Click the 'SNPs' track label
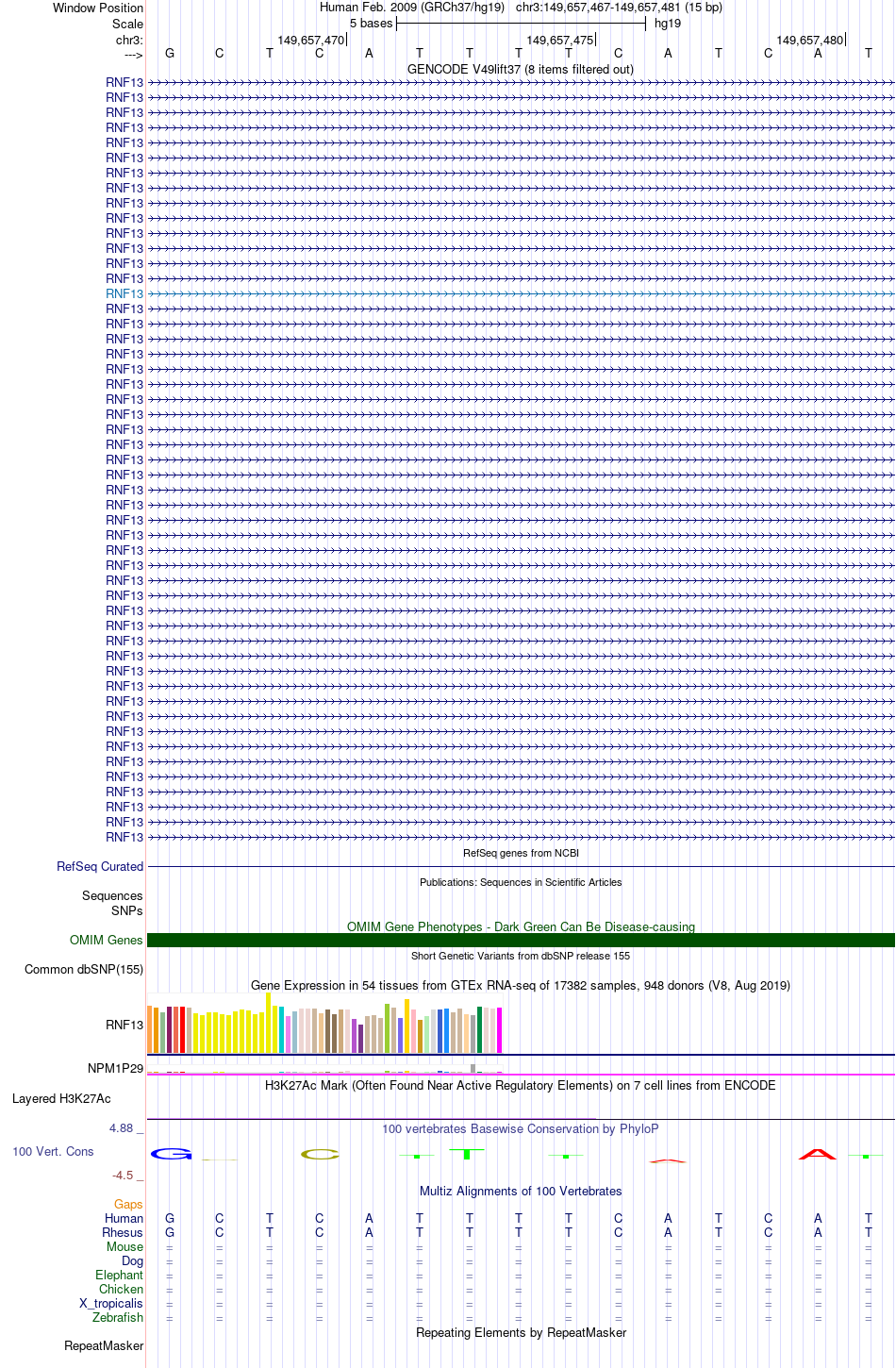Viewport: 896px width, 1368px height. [127, 910]
